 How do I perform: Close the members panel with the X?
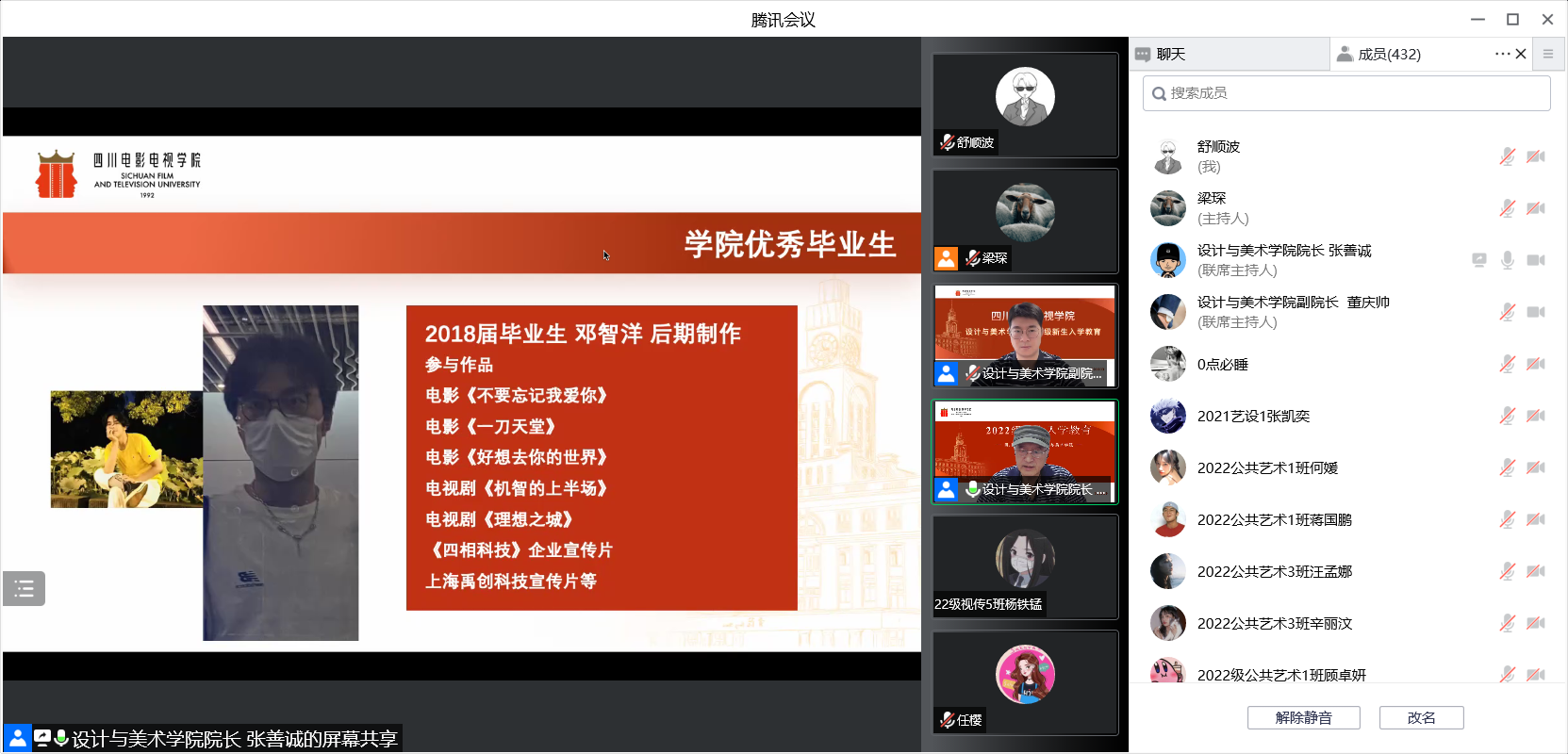click(1521, 54)
